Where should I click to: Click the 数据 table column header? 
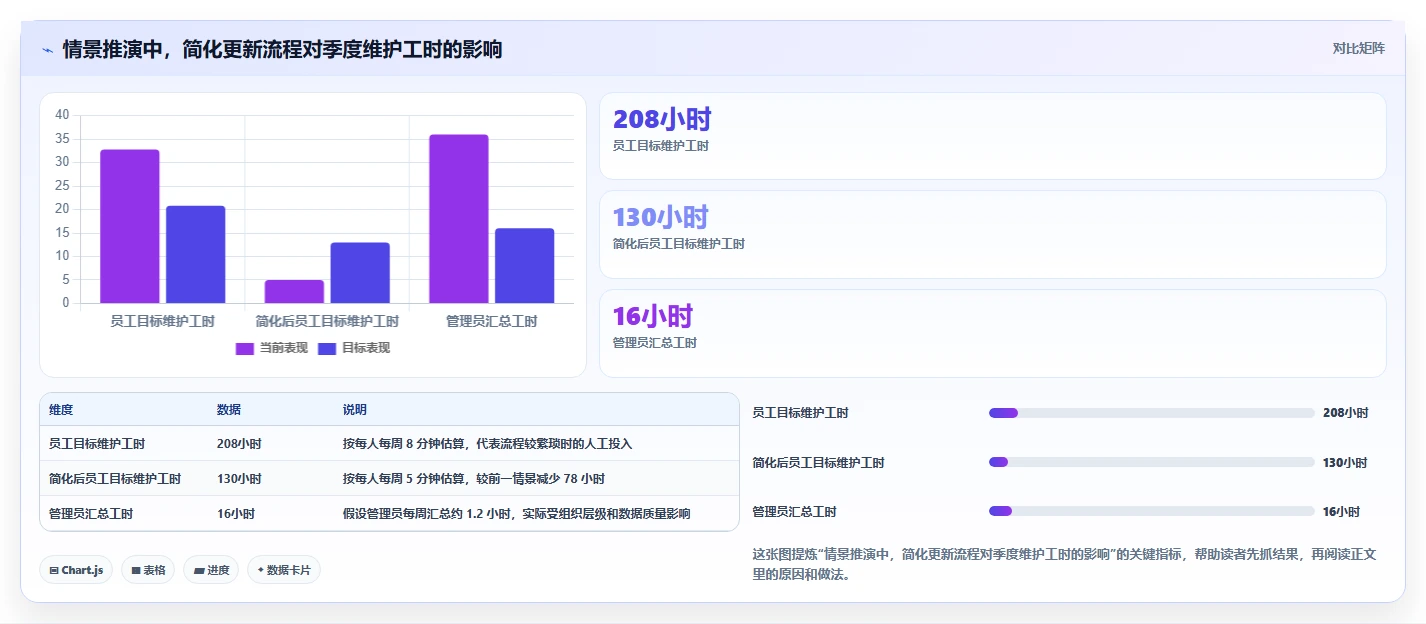[x=229, y=410]
